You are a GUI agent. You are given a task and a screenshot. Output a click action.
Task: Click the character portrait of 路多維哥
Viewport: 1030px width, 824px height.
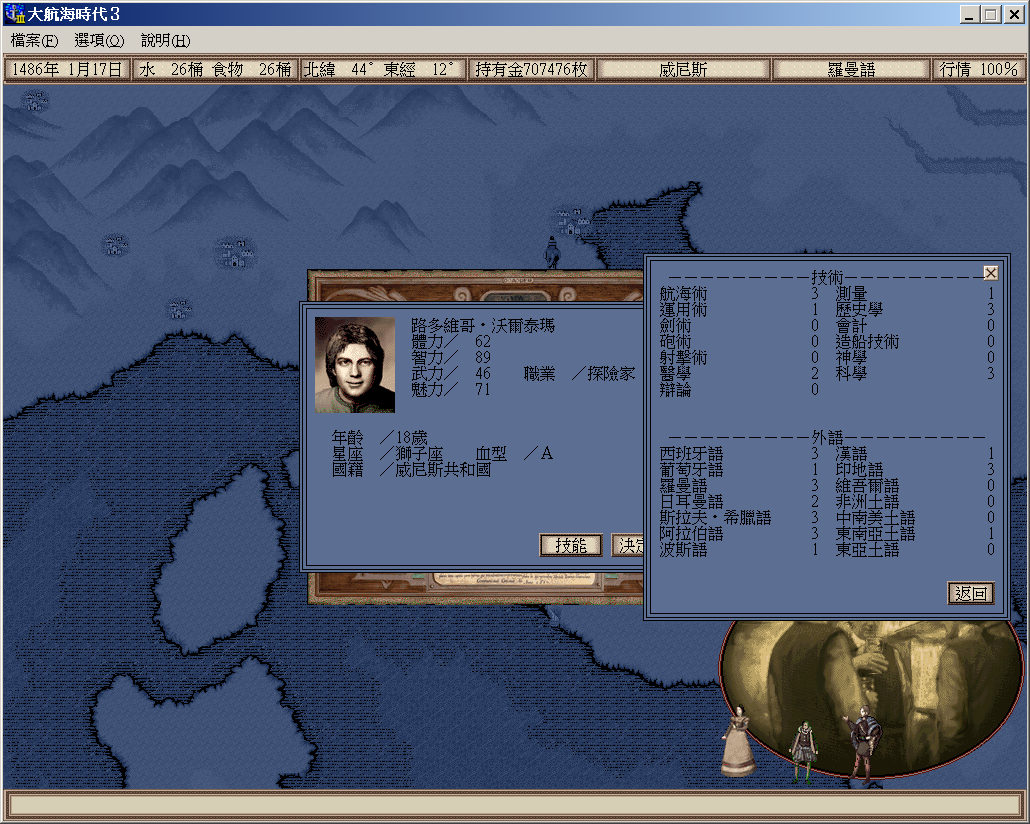point(355,365)
